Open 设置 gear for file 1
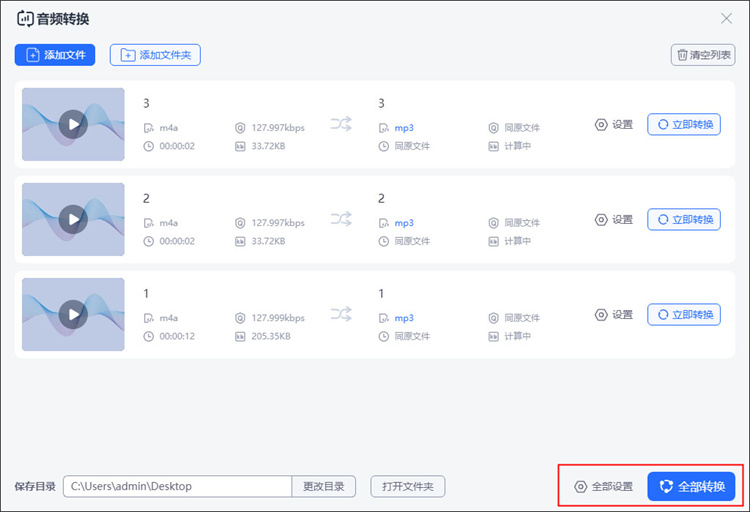 [x=614, y=314]
